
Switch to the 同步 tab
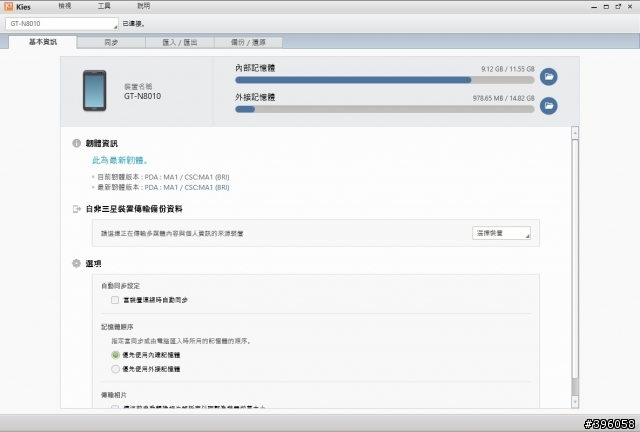[x=111, y=42]
